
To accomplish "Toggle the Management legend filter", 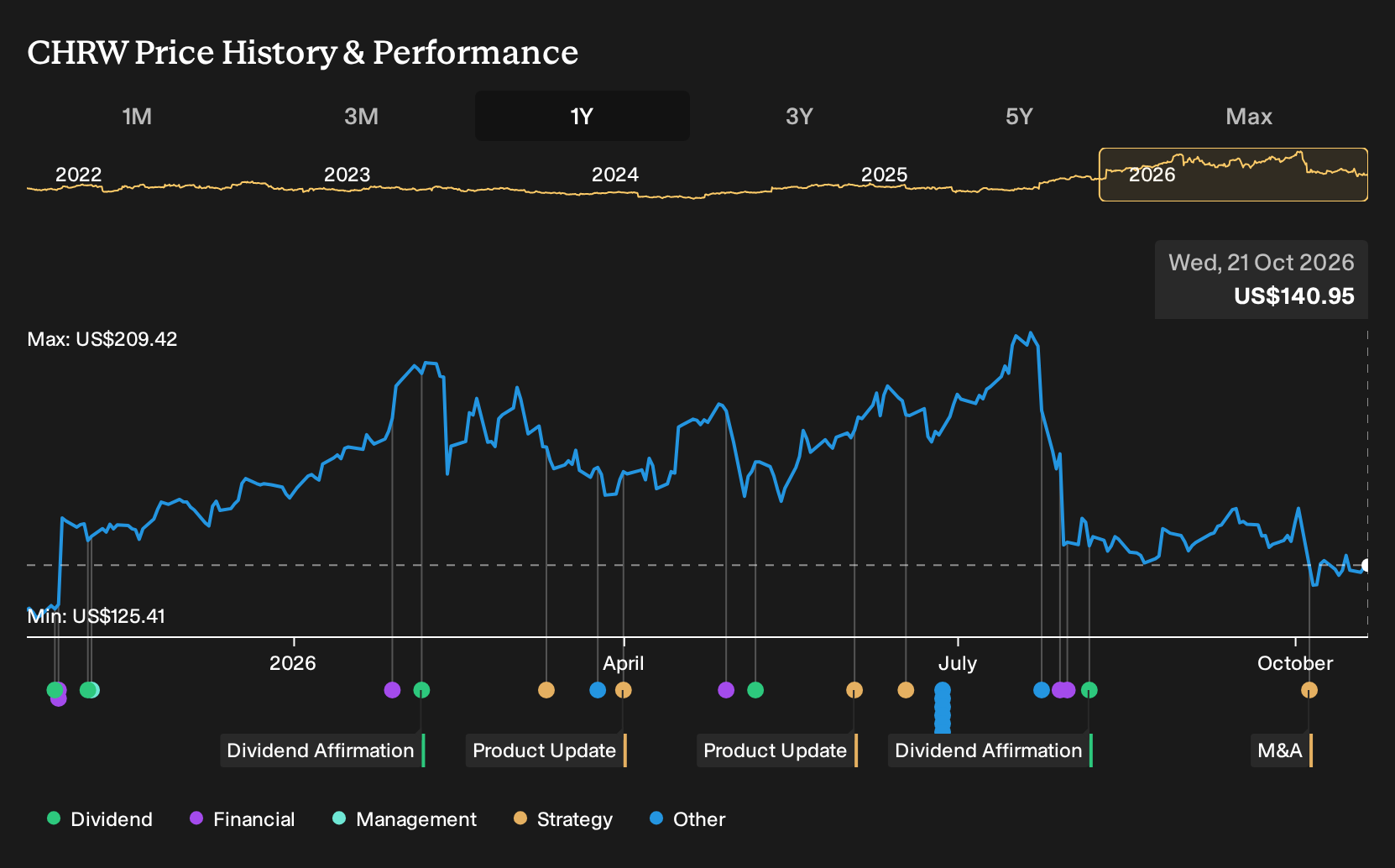I will (405, 819).
